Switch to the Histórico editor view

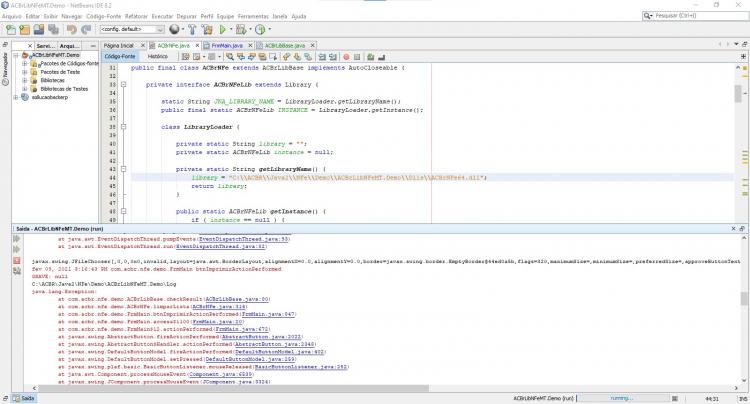click(x=158, y=56)
